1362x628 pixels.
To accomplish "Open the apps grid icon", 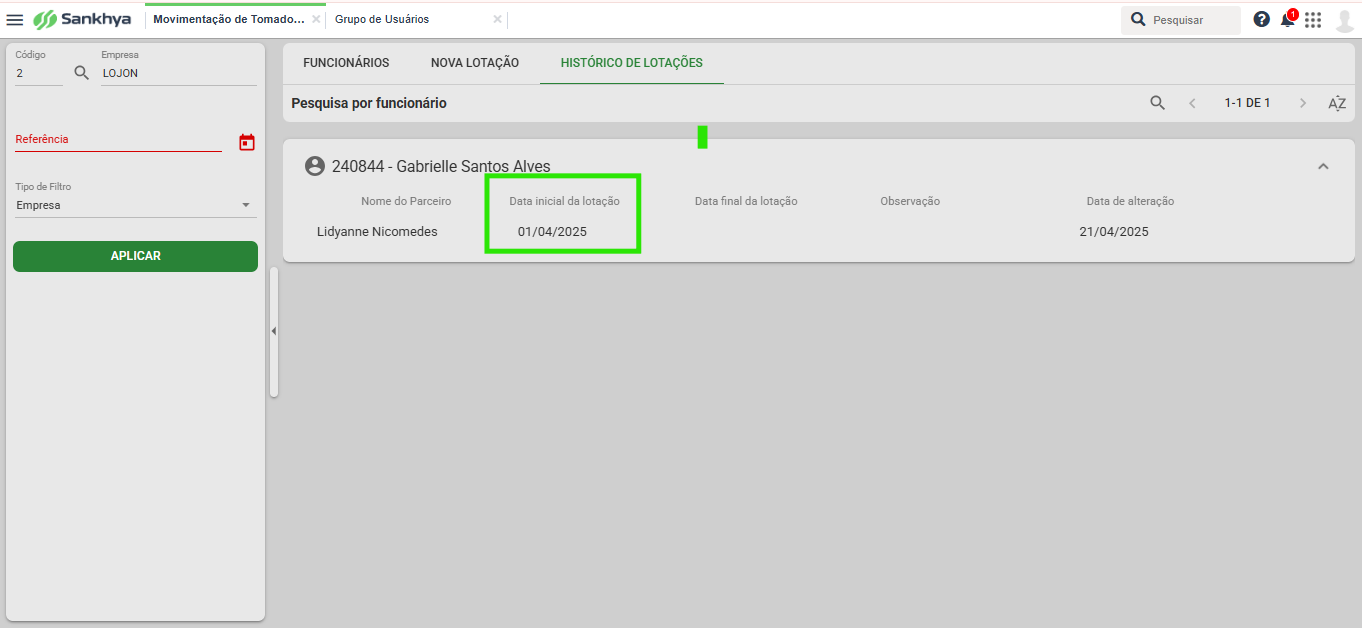I will pos(1313,20).
